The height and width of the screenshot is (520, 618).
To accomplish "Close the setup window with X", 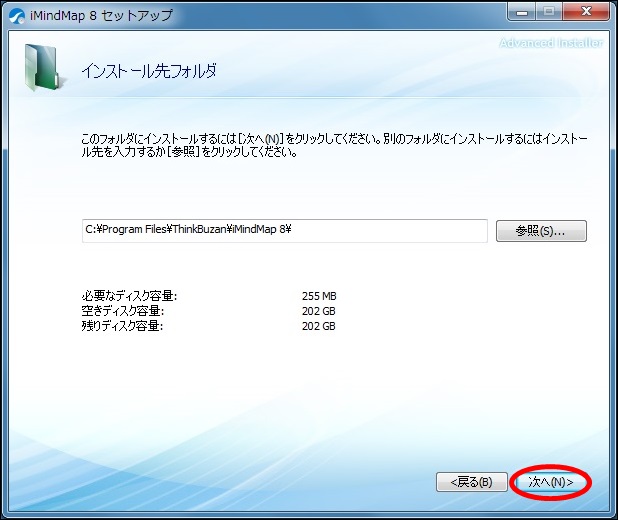I will pos(586,12).
